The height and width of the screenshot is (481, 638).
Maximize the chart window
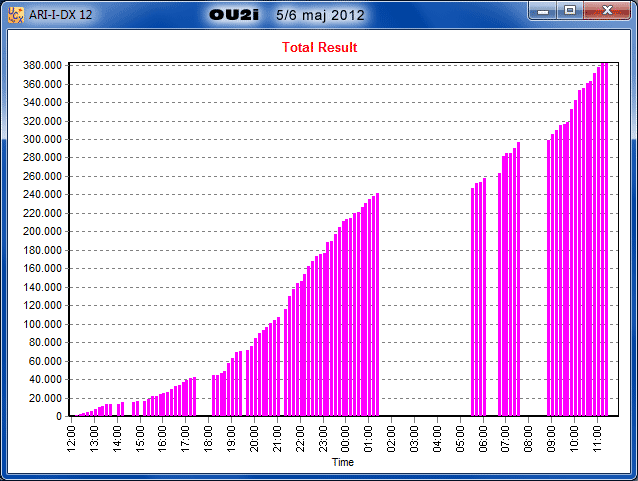click(570, 11)
